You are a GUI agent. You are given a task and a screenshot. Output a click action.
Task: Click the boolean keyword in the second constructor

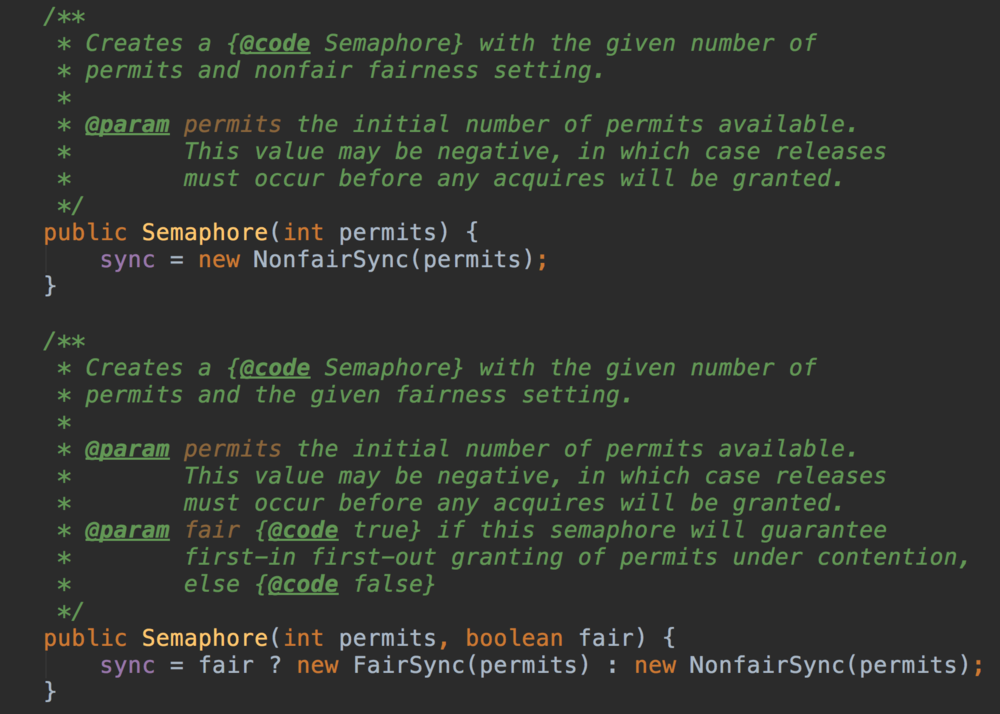(514, 638)
